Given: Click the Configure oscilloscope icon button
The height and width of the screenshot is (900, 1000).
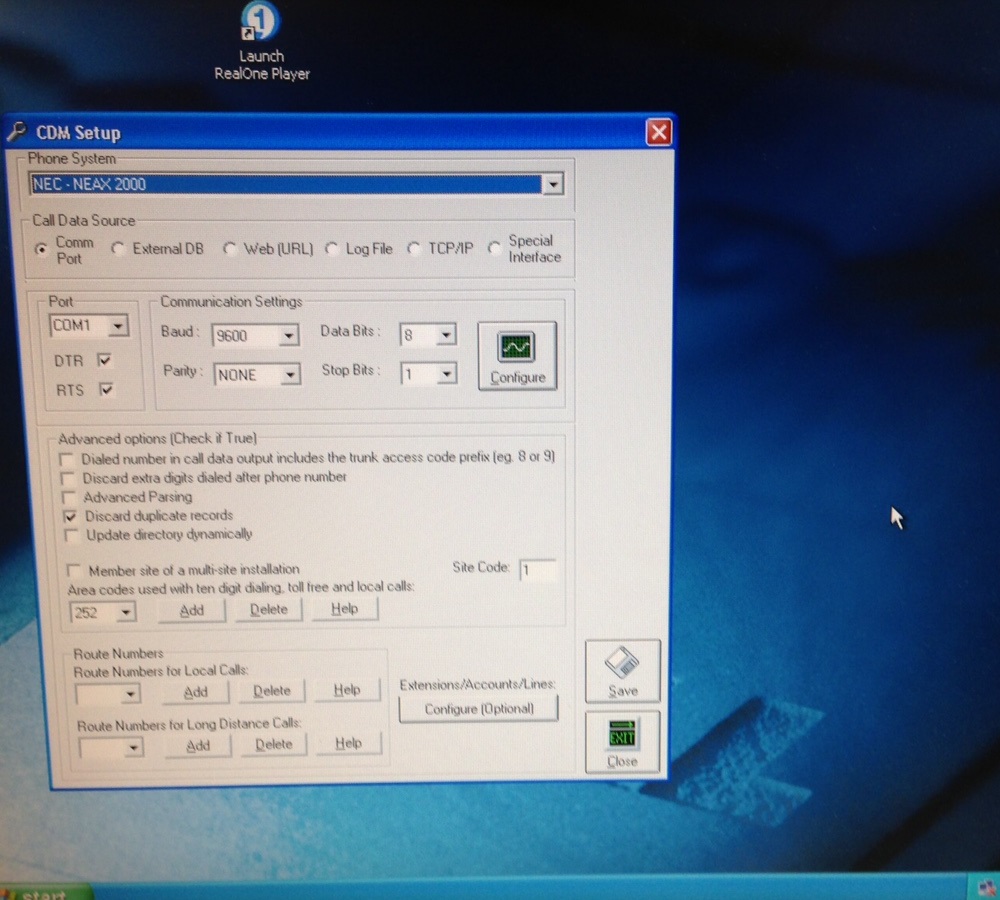Looking at the screenshot, I should pyautogui.click(x=517, y=355).
